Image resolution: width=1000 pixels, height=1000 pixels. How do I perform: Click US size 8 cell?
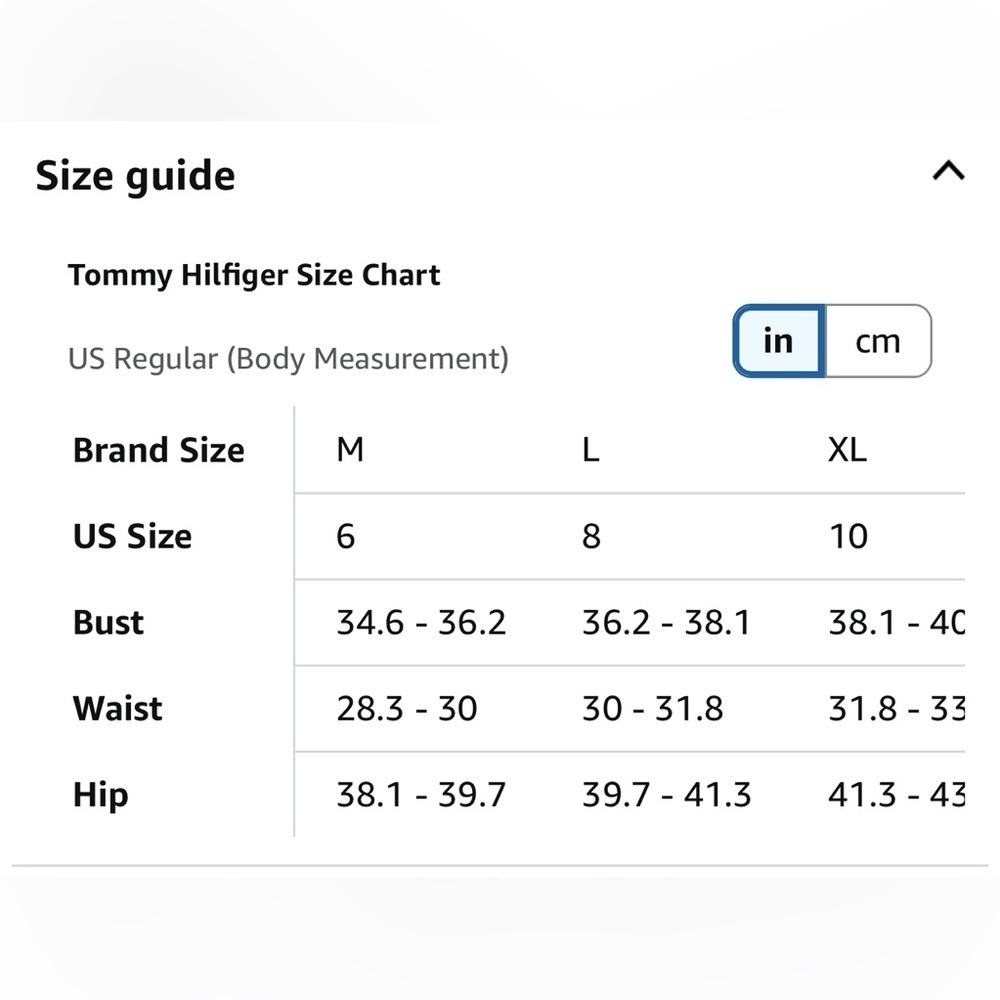click(x=591, y=536)
